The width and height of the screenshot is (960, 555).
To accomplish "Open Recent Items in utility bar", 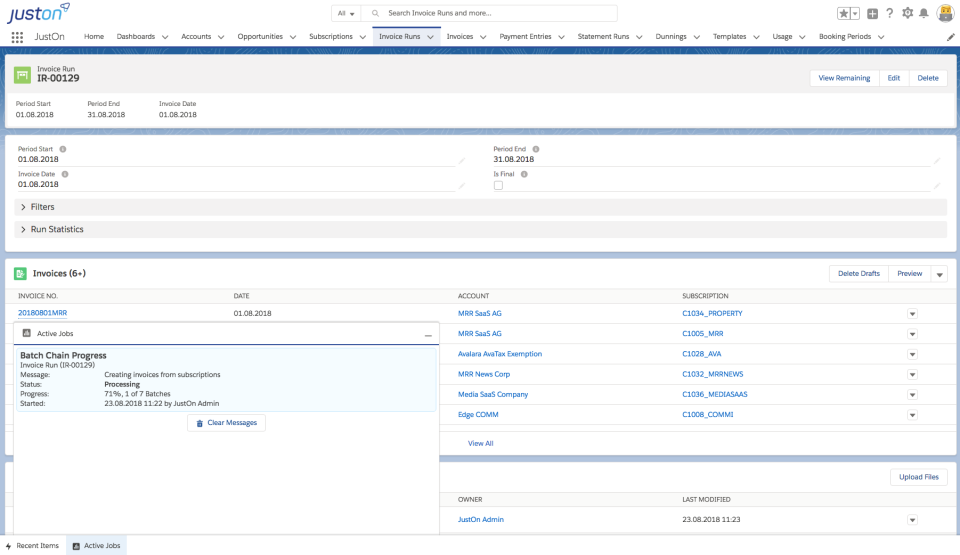I will click(x=32, y=546).
